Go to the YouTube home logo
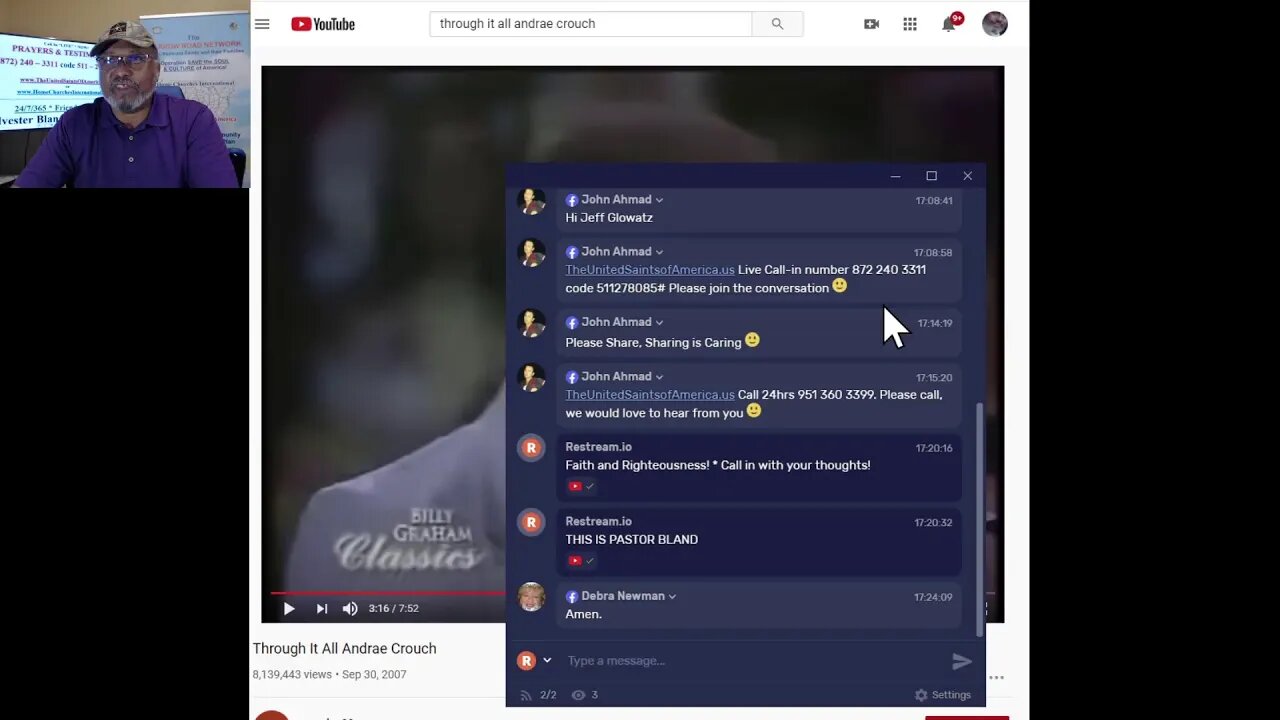1280x720 pixels. click(323, 24)
